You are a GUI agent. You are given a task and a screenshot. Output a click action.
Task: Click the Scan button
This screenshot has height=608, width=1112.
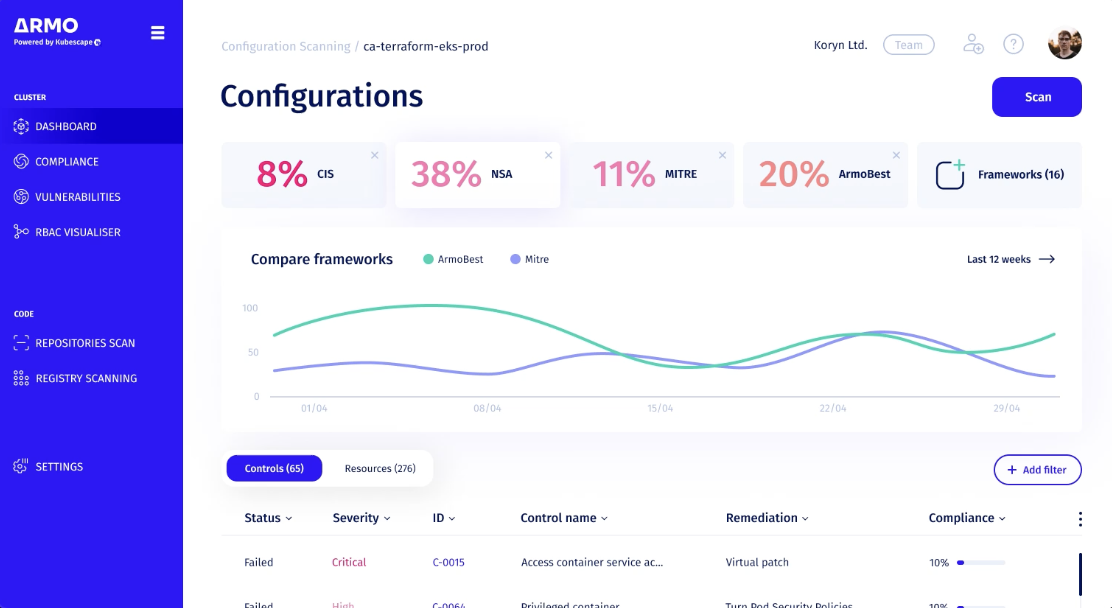[1037, 97]
